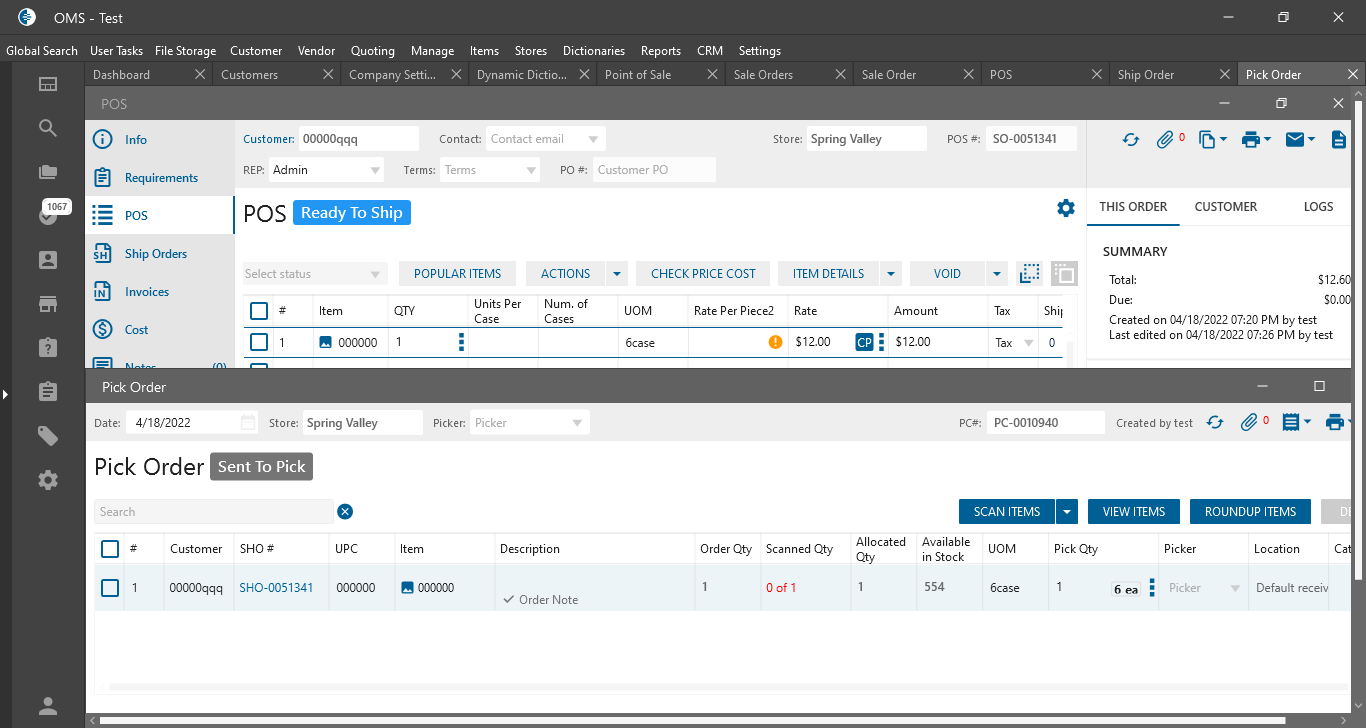The width and height of the screenshot is (1366, 728).
Task: Click the item image icon in POS row 1
Action: (325, 342)
